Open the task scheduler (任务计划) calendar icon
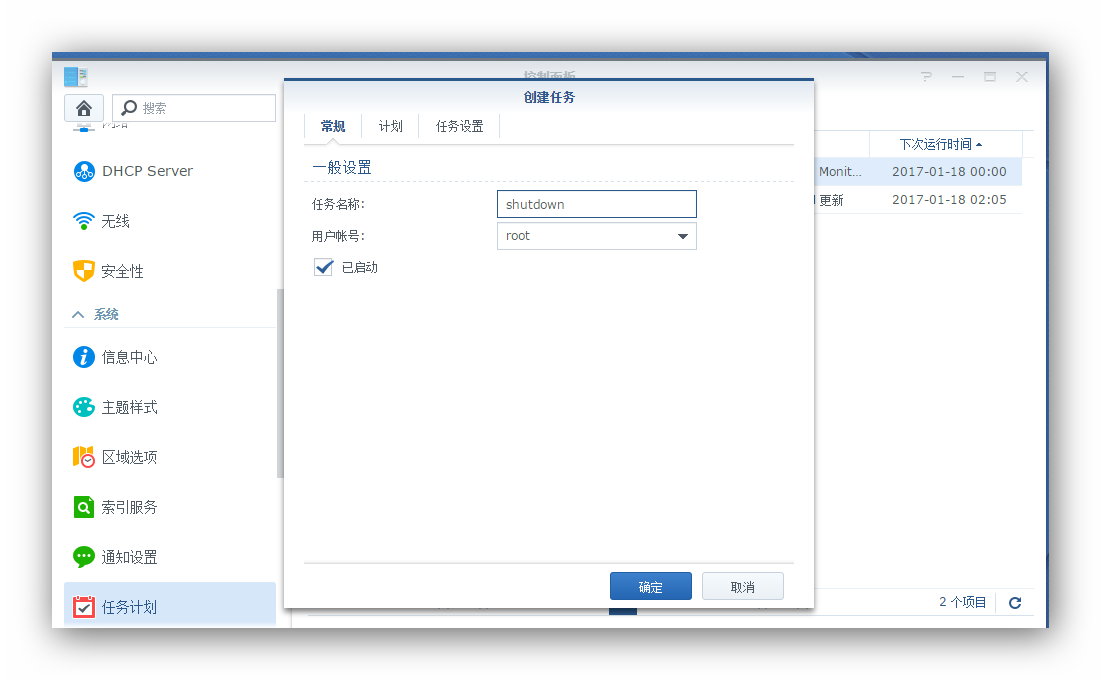Screen dimensions: 1101x680 (x=84, y=607)
